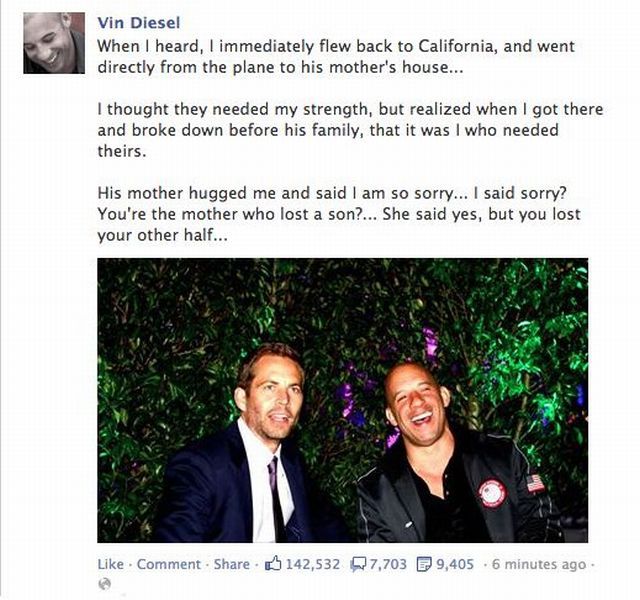Show the 9,405 shares count
The image size is (640, 600).
pos(454,564)
